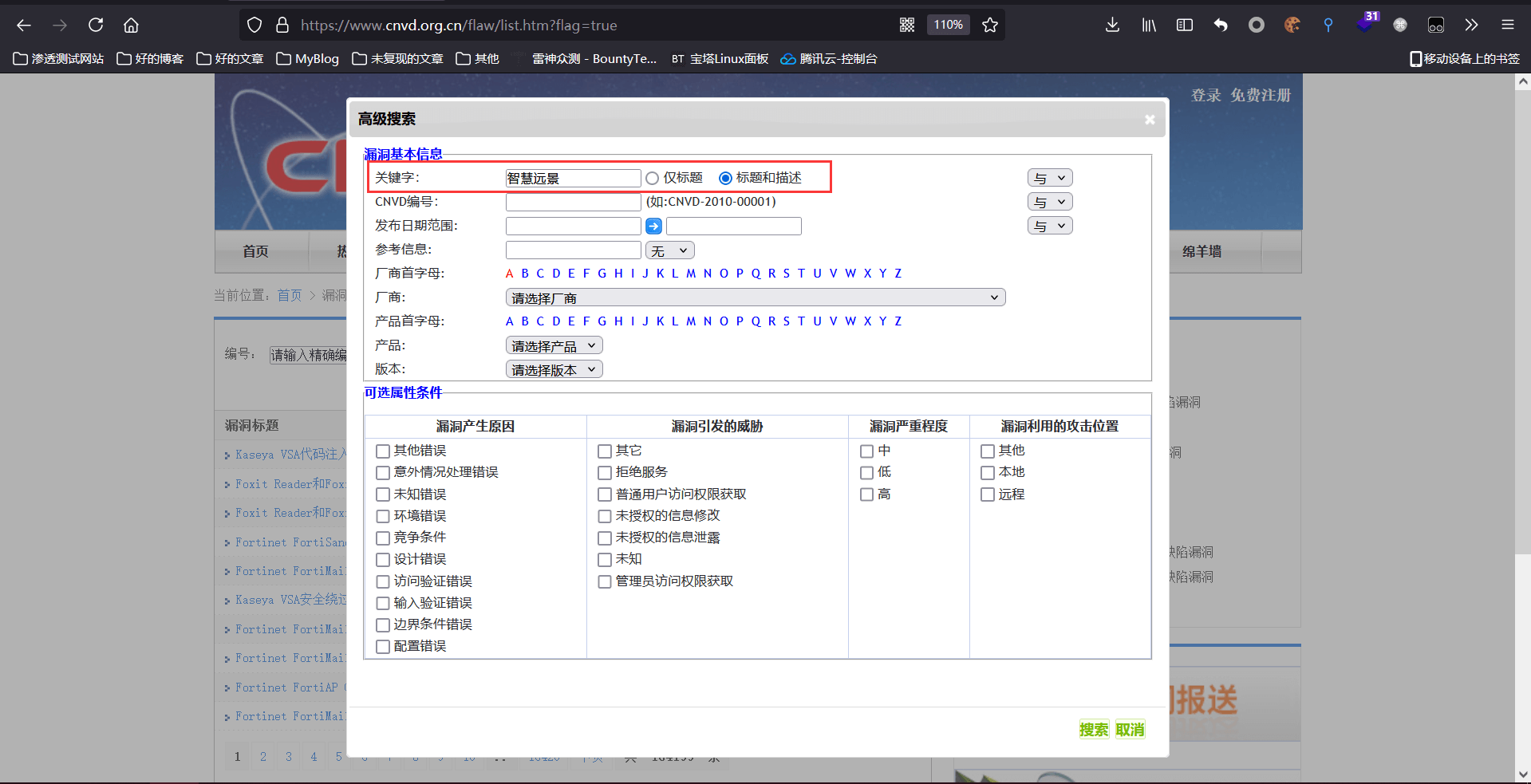Click the tracking protection shield icon
Viewport: 1531px width, 784px height.
coord(255,25)
